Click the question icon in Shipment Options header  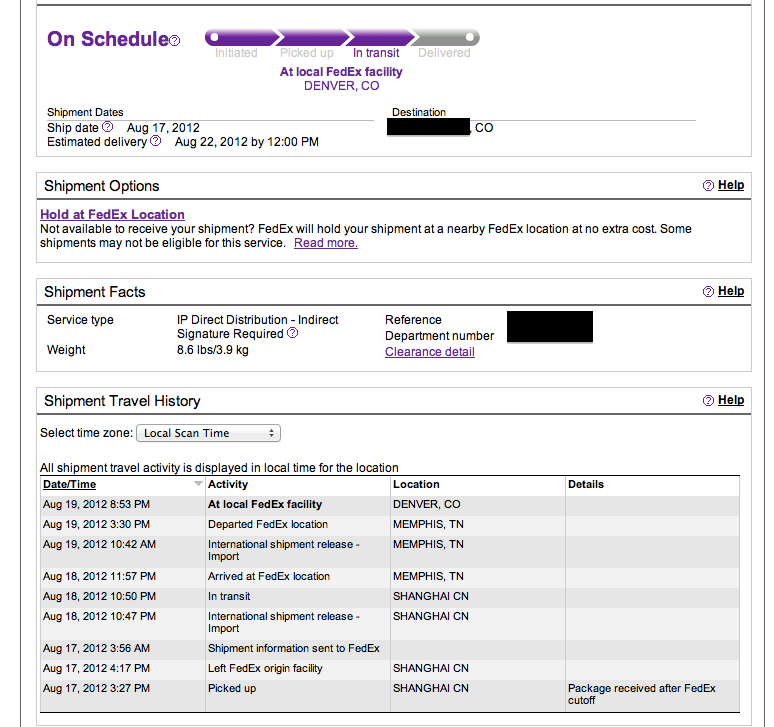tap(708, 186)
